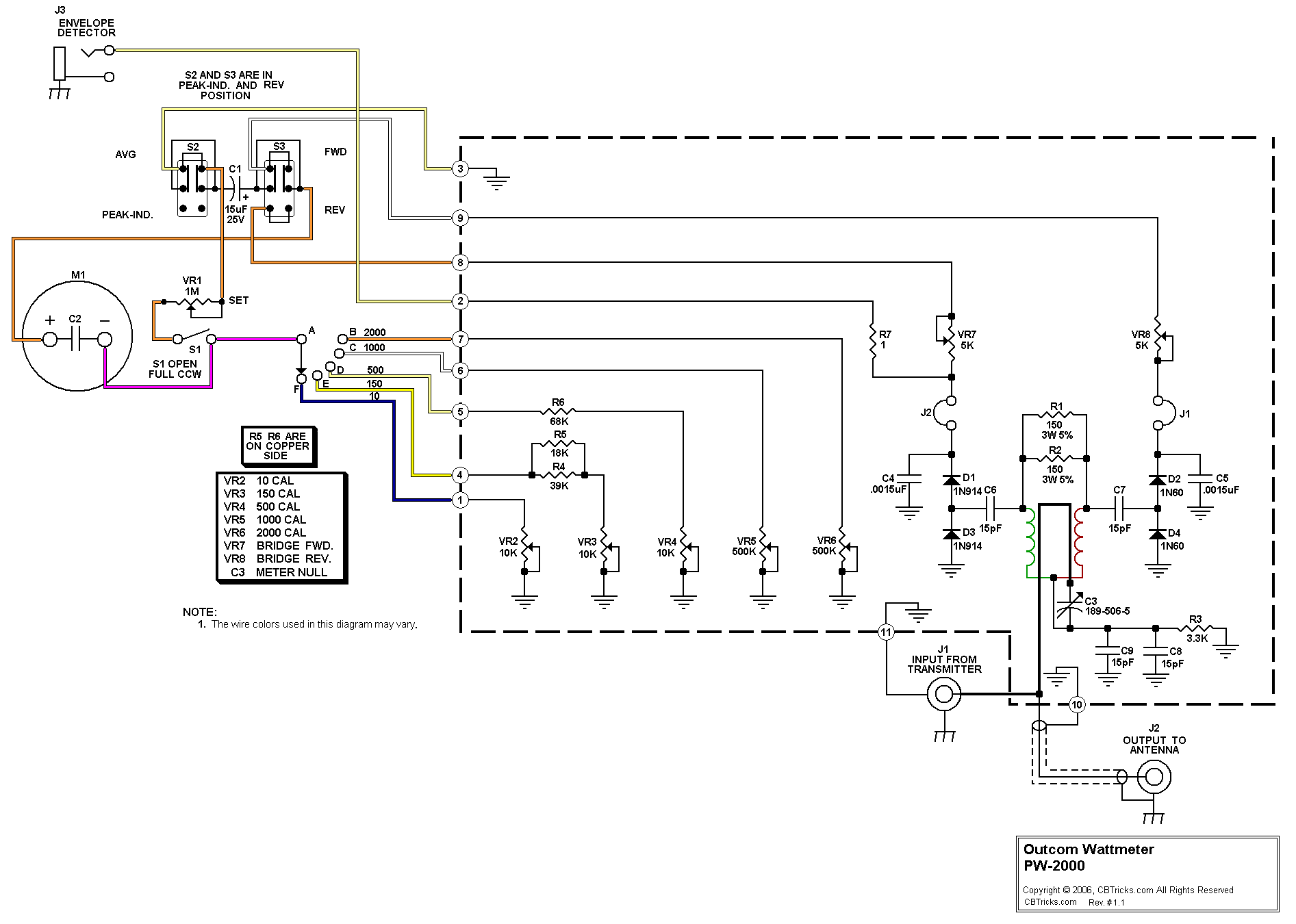Click the R5 R6 copper side note box
Image resolution: width=1296 pixels, height=924 pixels.
point(277,446)
